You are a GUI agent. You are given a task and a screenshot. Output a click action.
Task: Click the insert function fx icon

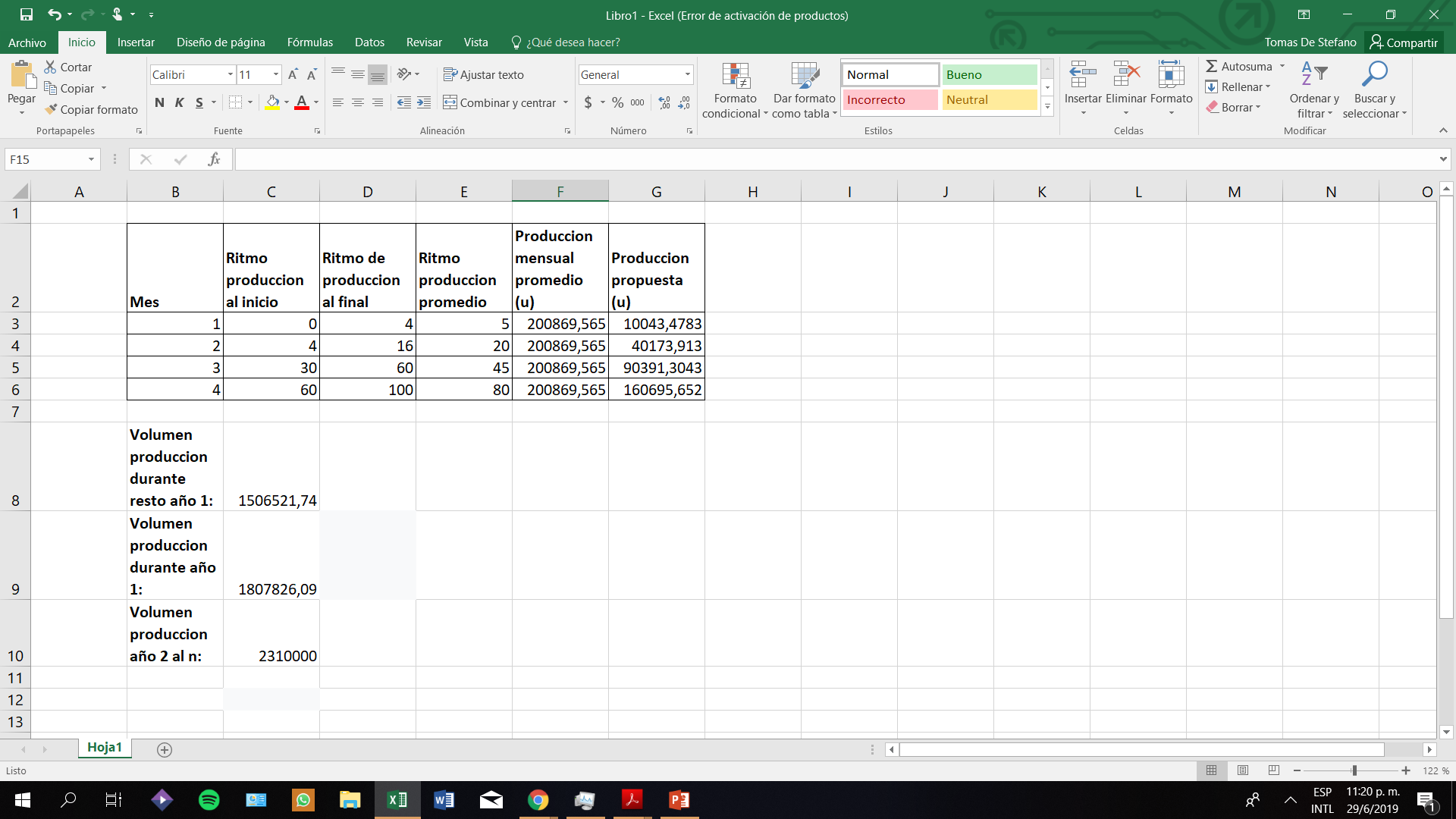point(214,159)
